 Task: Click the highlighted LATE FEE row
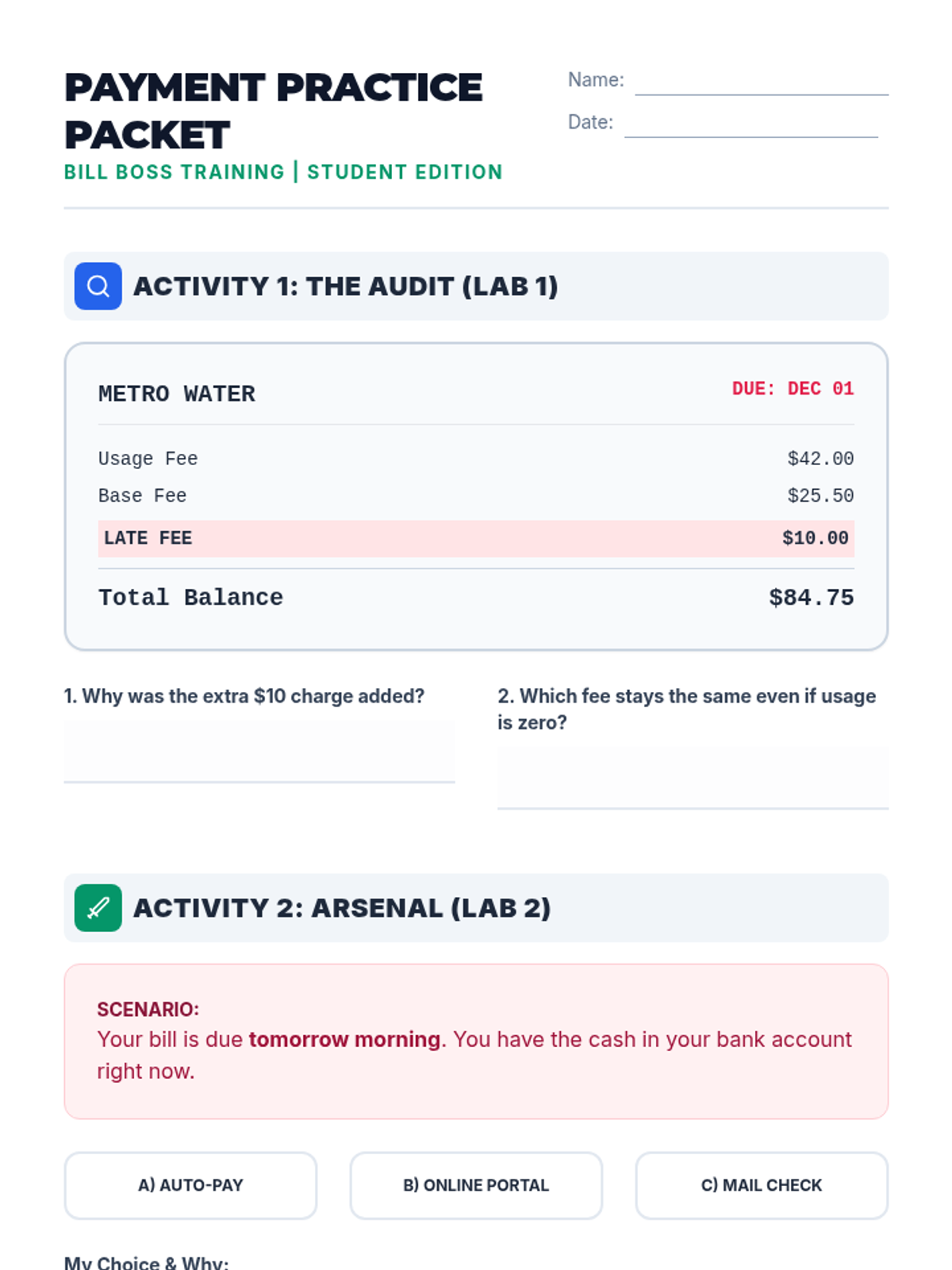tap(476, 538)
